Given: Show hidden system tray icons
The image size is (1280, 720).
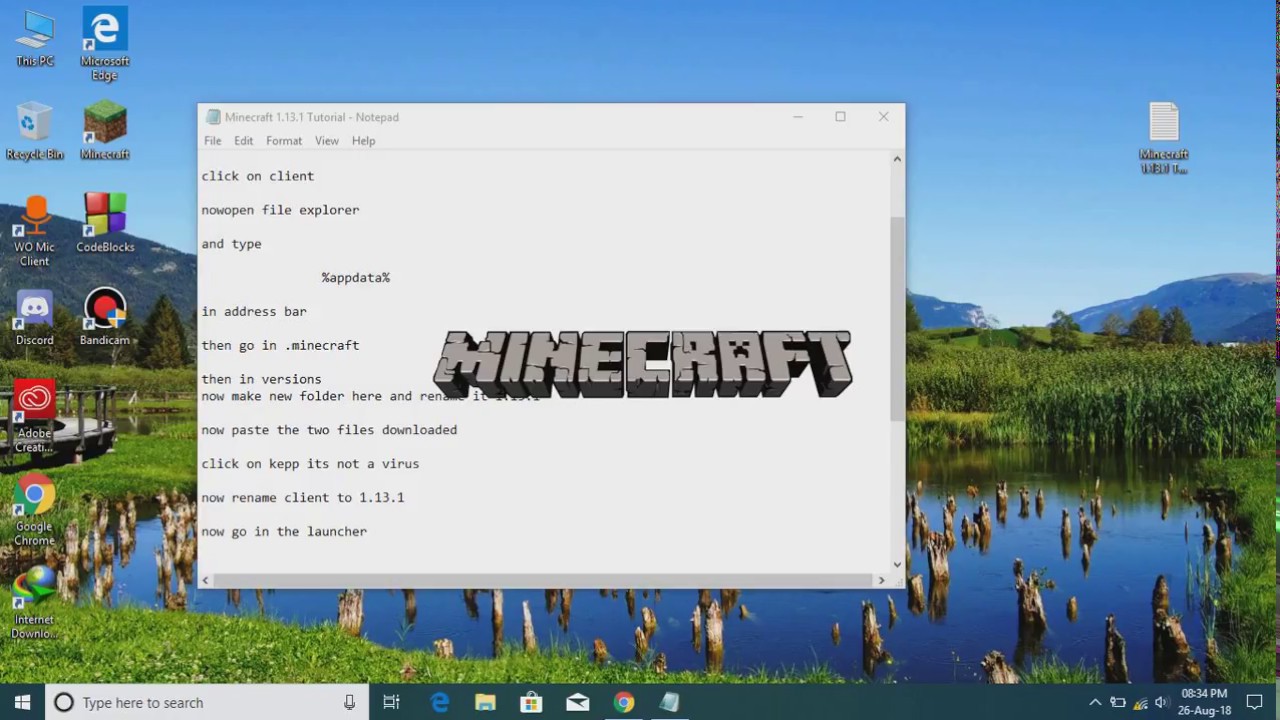Looking at the screenshot, I should click(x=1095, y=702).
